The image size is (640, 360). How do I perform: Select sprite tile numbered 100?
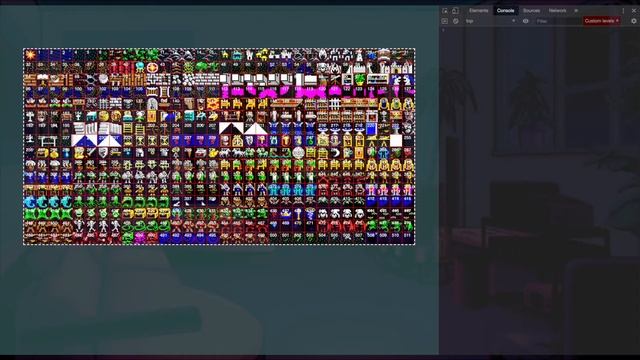pos(79,91)
